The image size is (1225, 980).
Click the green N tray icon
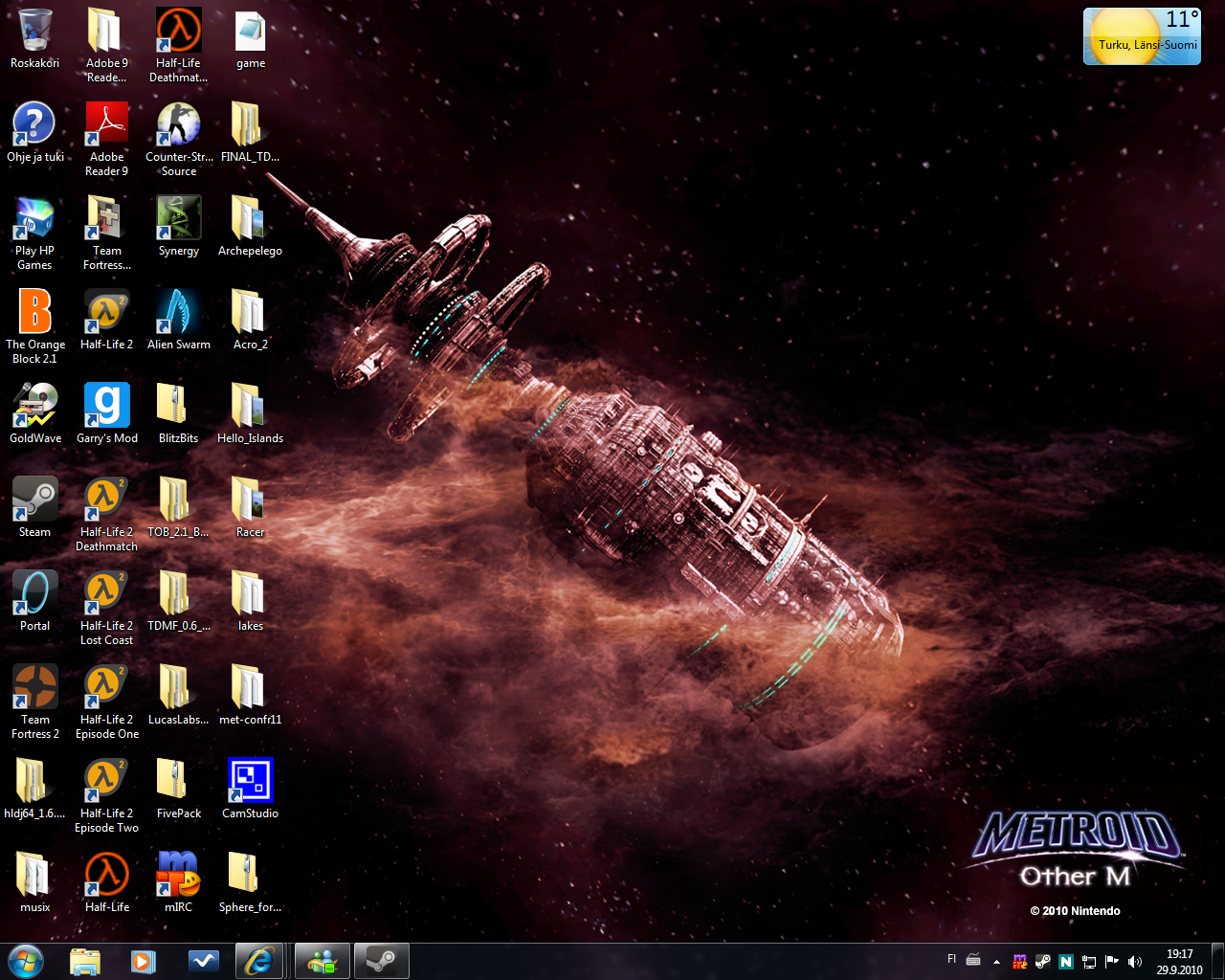(1065, 962)
